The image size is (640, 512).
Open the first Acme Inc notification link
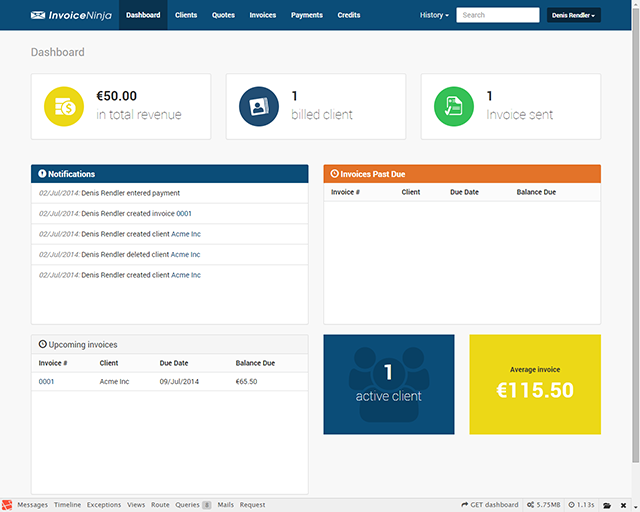186,233
